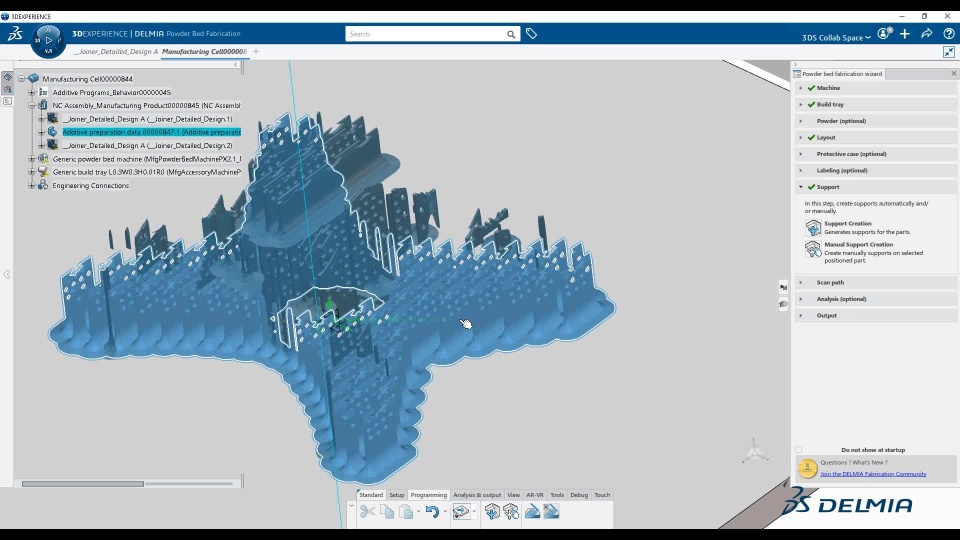Click the Paste icon in the Standard toolbar
960x540 pixels.
coord(406,511)
